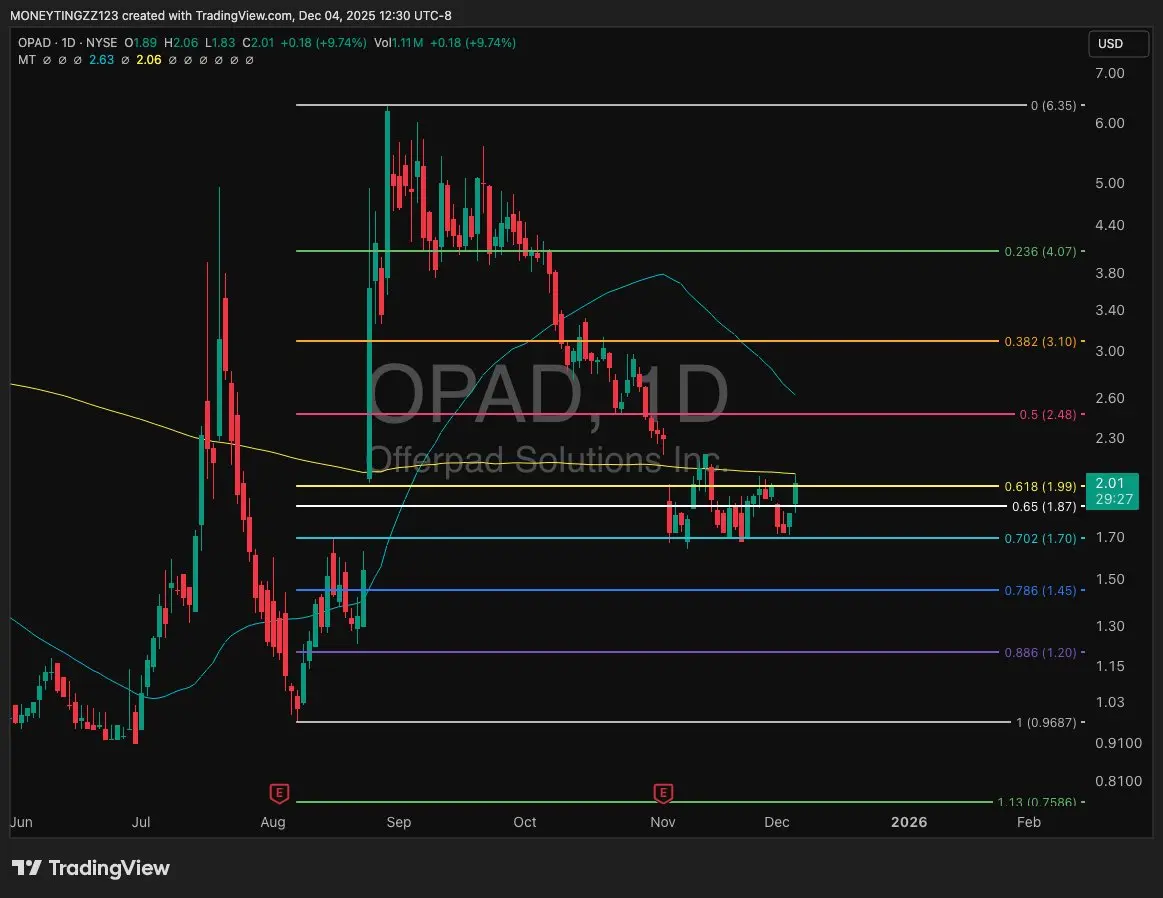Click the 2.30 price axis label
The height and width of the screenshot is (898, 1163).
[1110, 438]
